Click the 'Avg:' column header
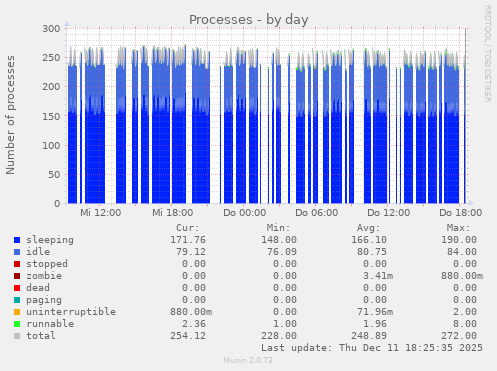The height and width of the screenshot is (371, 497). click(368, 228)
